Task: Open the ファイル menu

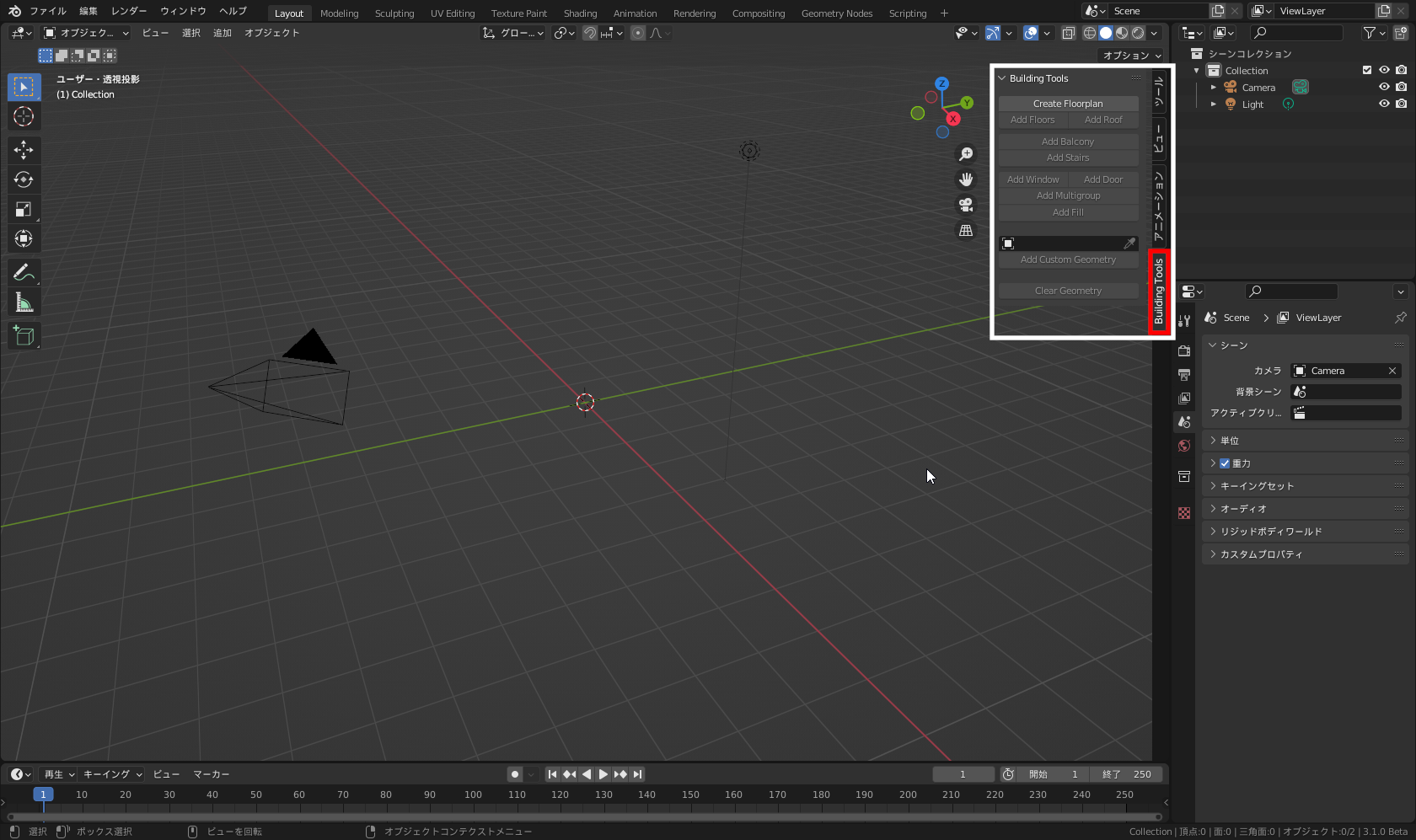Action: 47,11
